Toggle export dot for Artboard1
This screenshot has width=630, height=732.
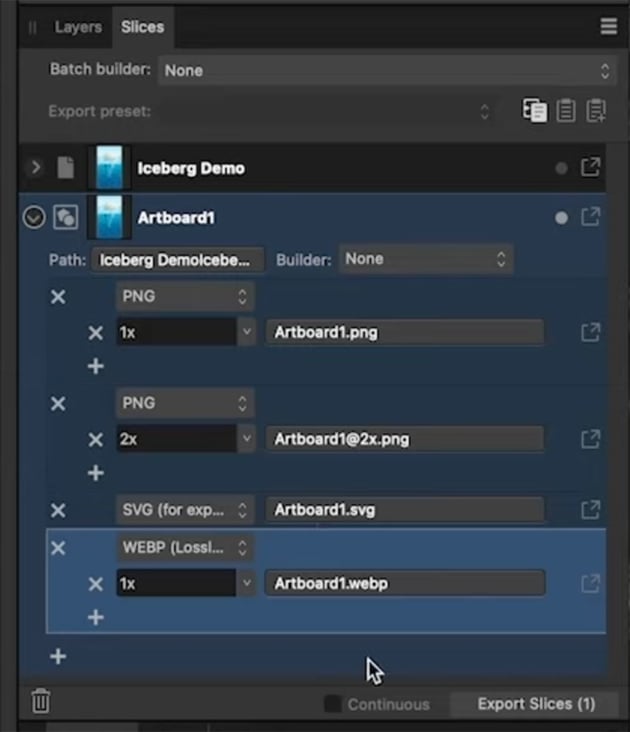pos(561,218)
